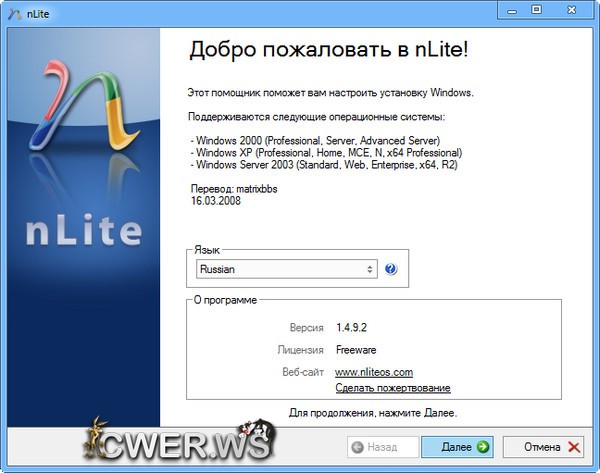
Task: Follow the Сделать пожертвование link
Action: 392,388
